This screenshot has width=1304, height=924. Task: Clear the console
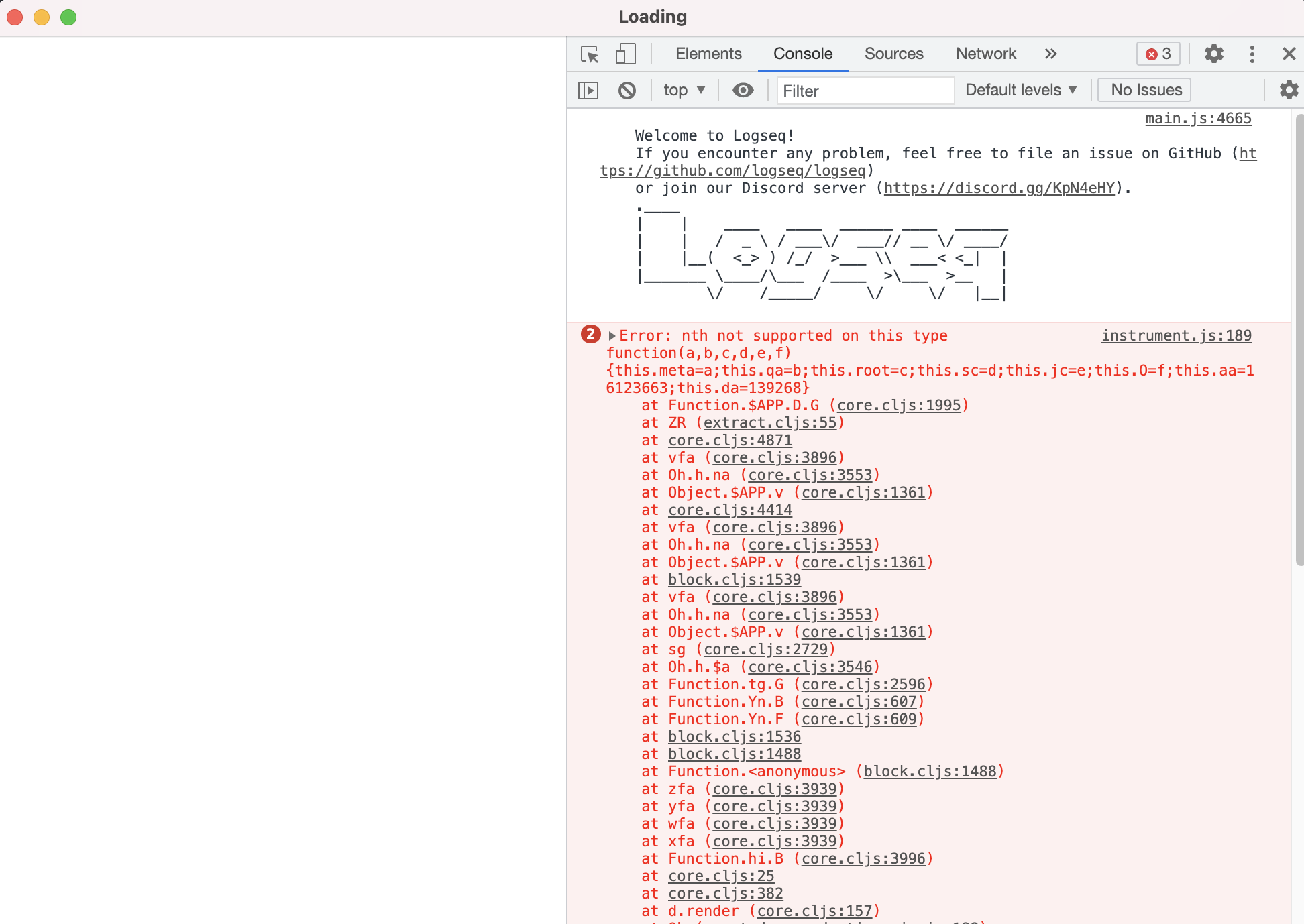point(627,90)
